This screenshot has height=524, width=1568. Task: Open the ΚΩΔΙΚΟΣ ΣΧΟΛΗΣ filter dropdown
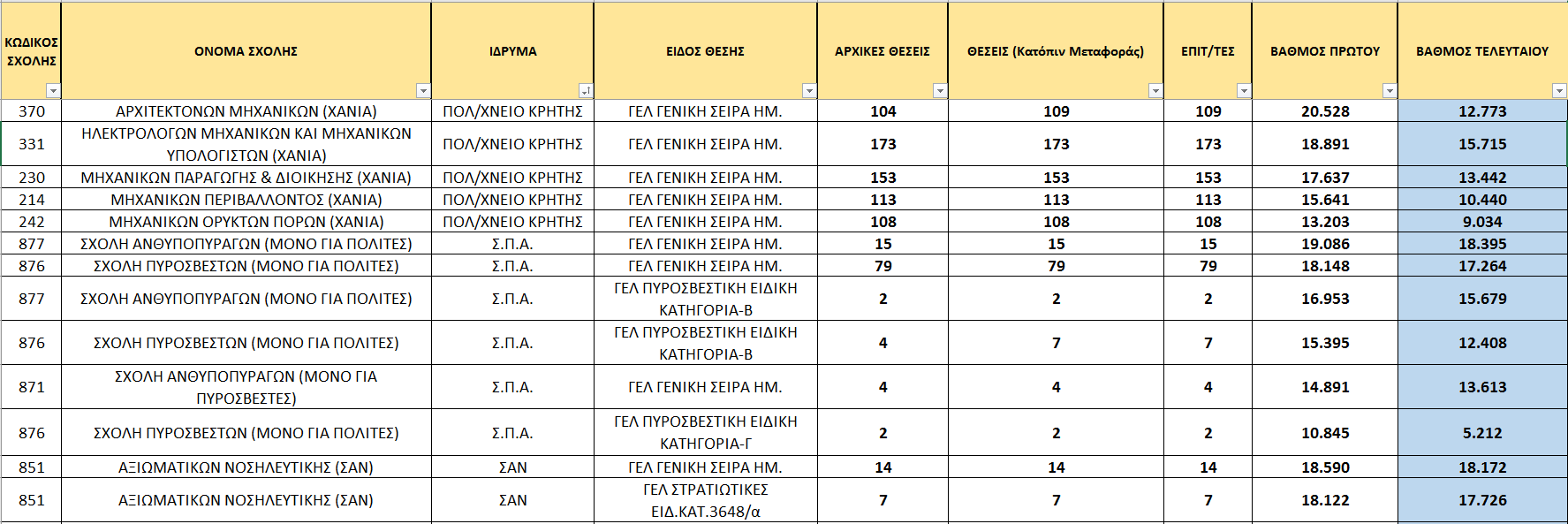(53, 91)
